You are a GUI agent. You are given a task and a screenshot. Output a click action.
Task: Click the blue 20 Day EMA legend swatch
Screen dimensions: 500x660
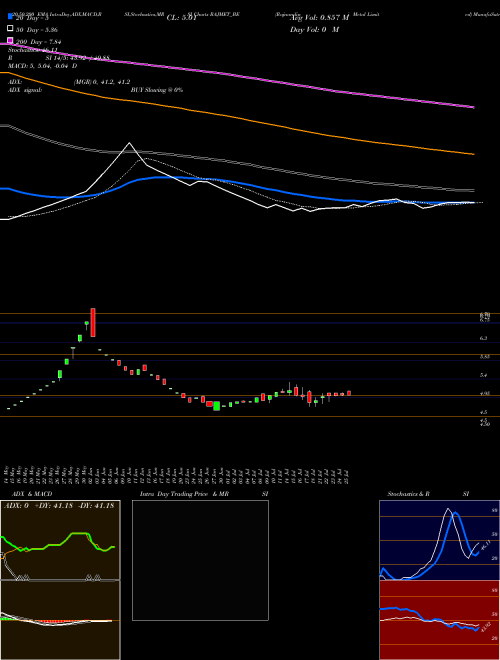10,18
